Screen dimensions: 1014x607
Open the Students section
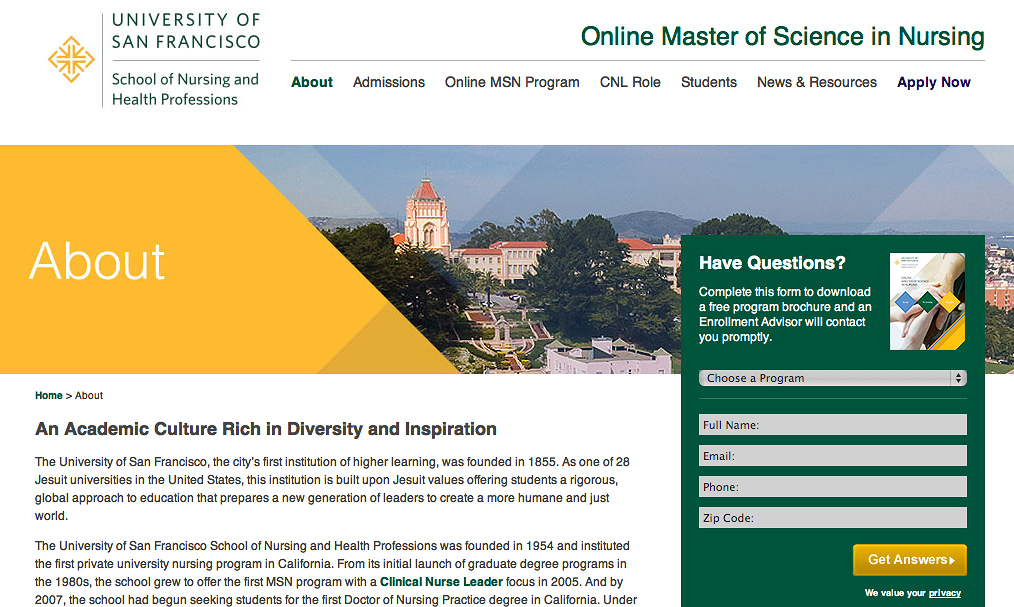[x=709, y=82]
